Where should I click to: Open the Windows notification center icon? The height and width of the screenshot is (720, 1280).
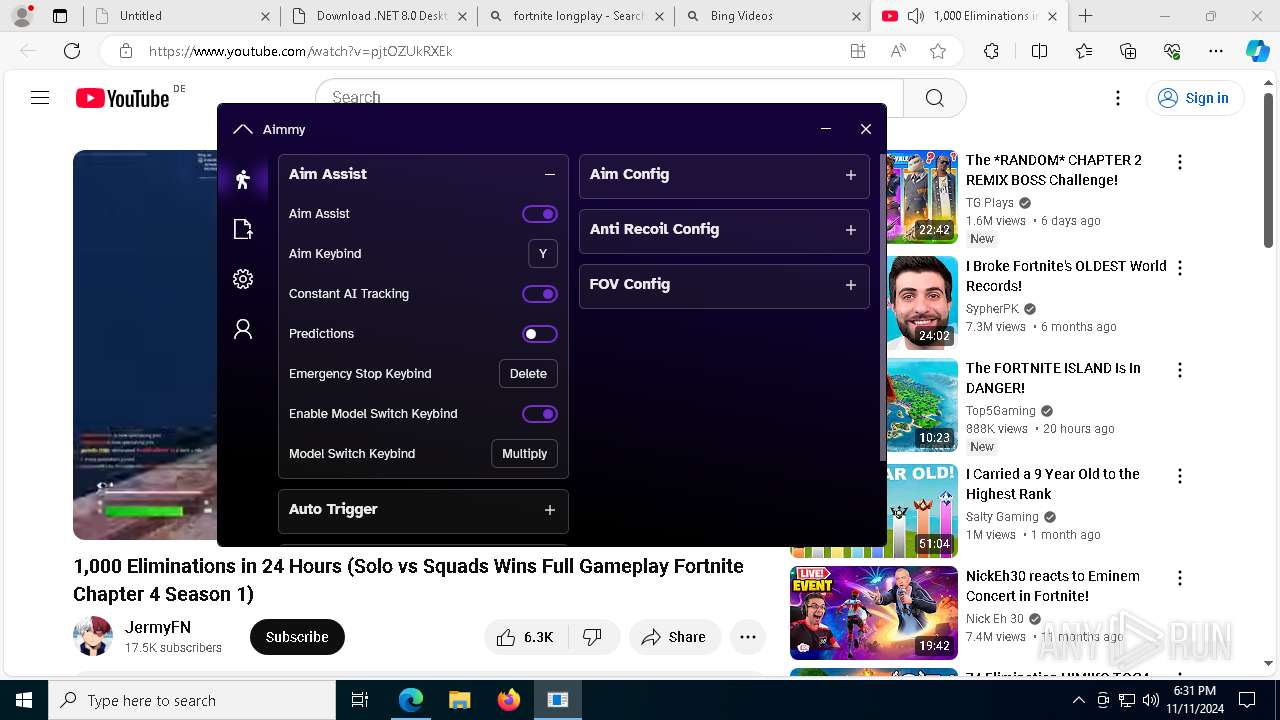click(1247, 700)
